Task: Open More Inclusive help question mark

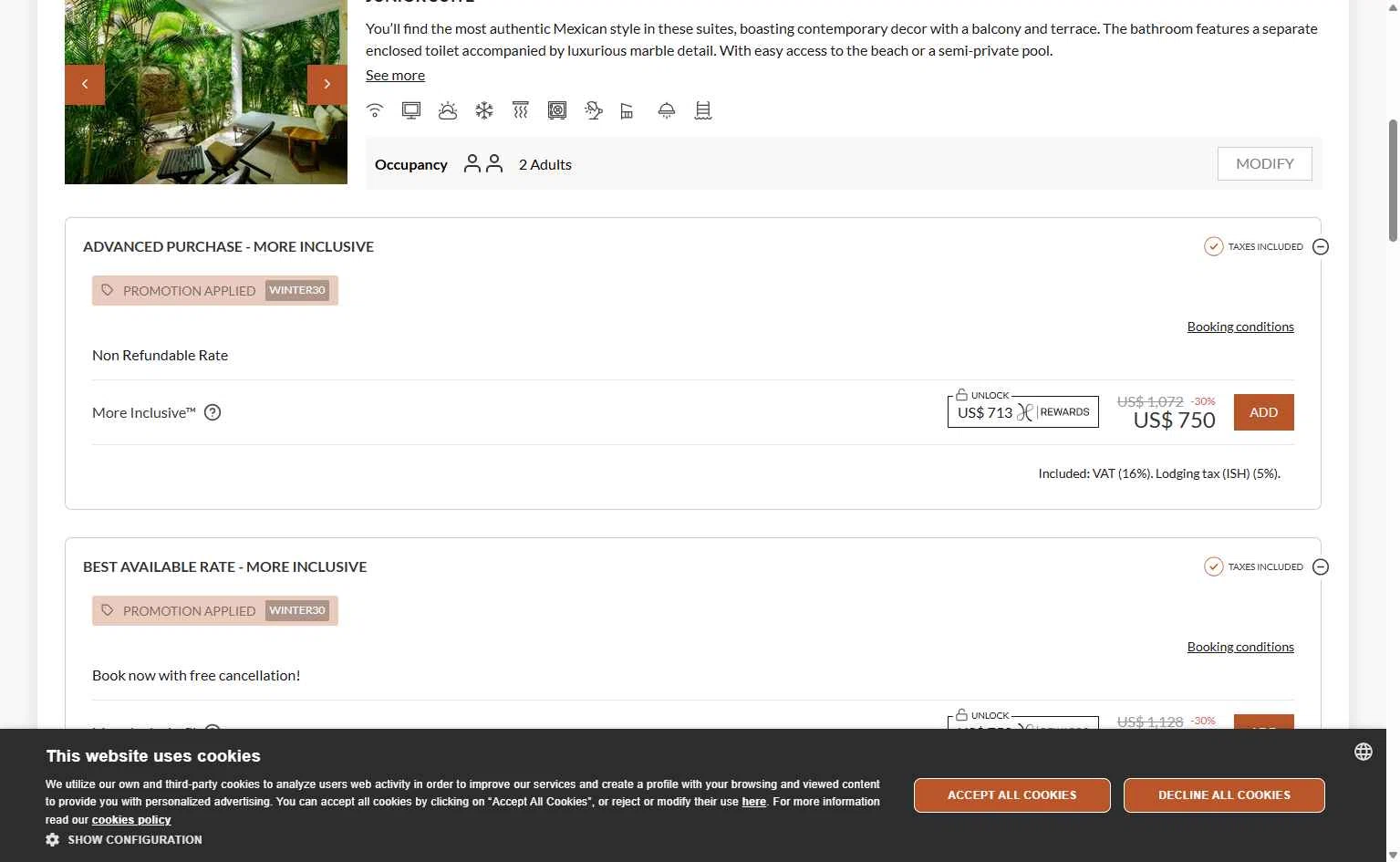Action: 213,412
